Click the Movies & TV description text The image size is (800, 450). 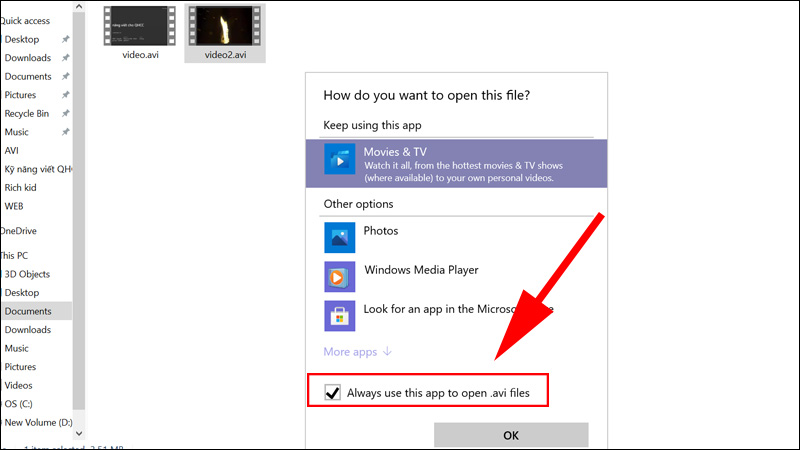(x=463, y=171)
